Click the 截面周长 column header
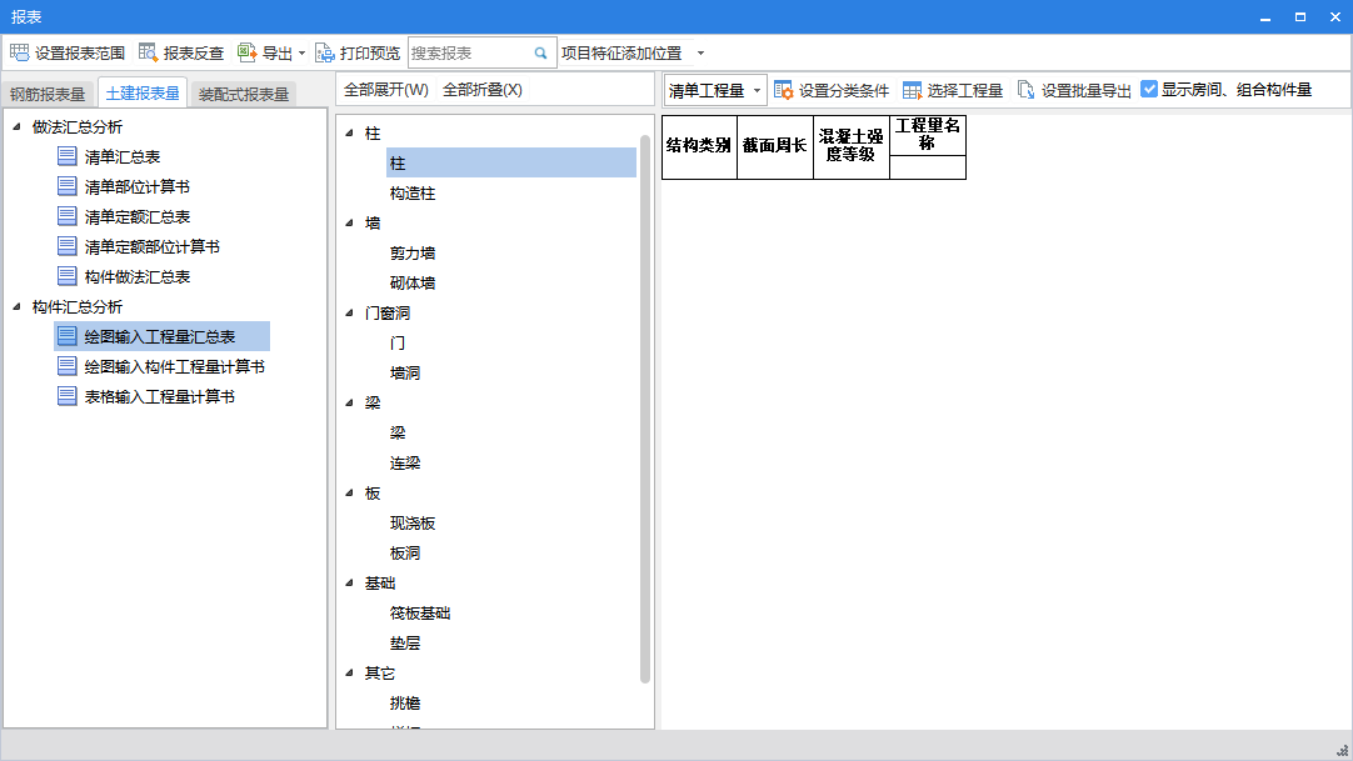 coord(775,147)
